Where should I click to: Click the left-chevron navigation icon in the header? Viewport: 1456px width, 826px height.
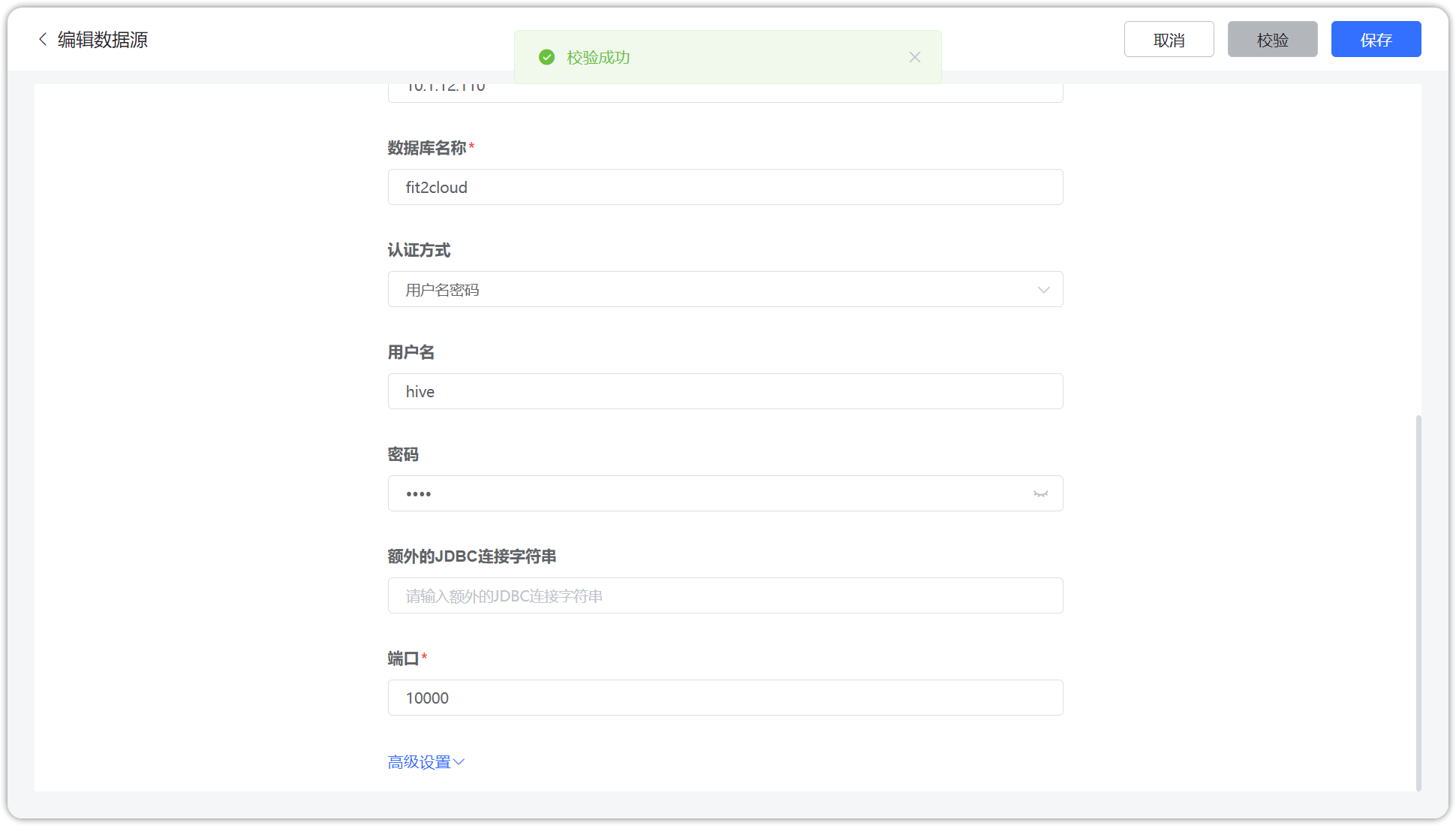pyautogui.click(x=42, y=39)
